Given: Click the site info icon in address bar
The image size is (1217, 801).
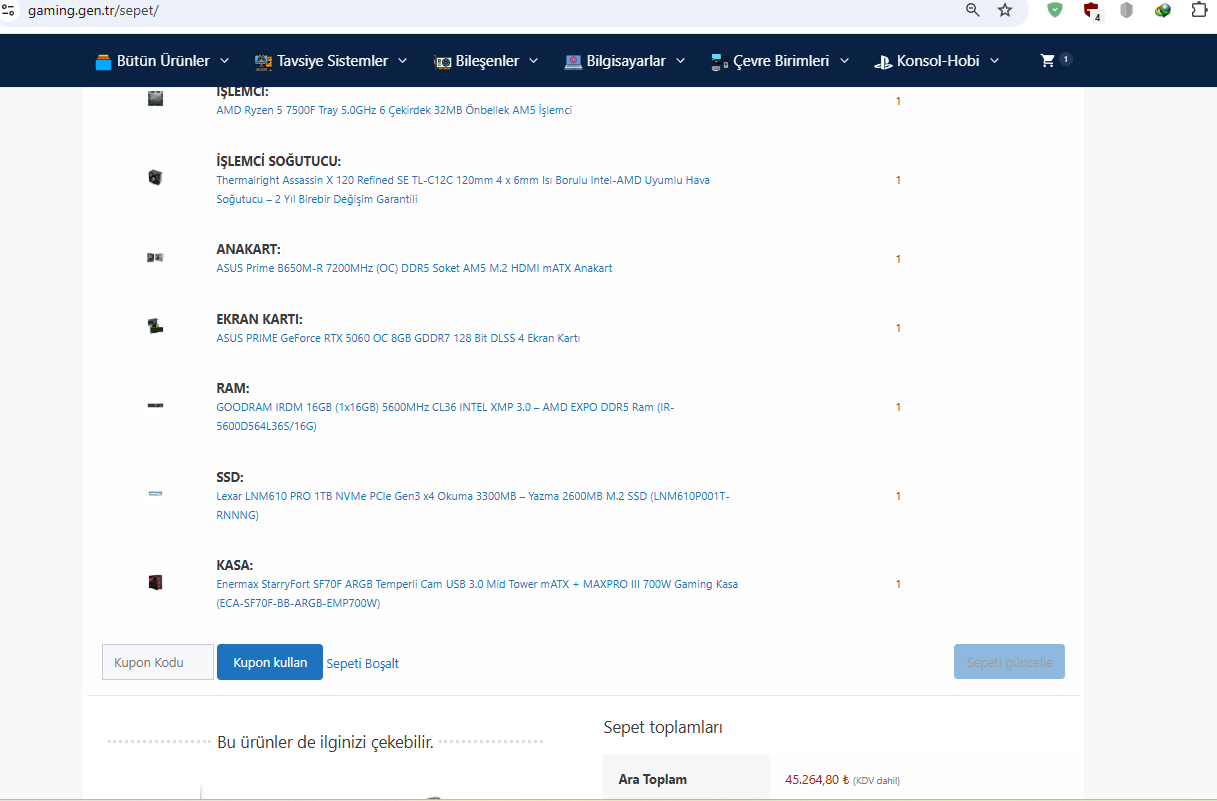Looking at the screenshot, I should click(9, 10).
